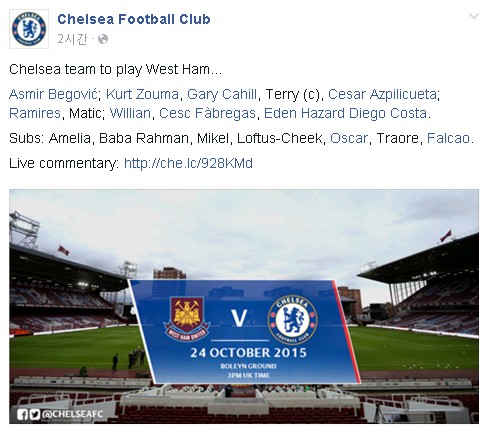Click the West Ham United crest in image
Viewport: 484px width, 429px height.
[x=187, y=319]
